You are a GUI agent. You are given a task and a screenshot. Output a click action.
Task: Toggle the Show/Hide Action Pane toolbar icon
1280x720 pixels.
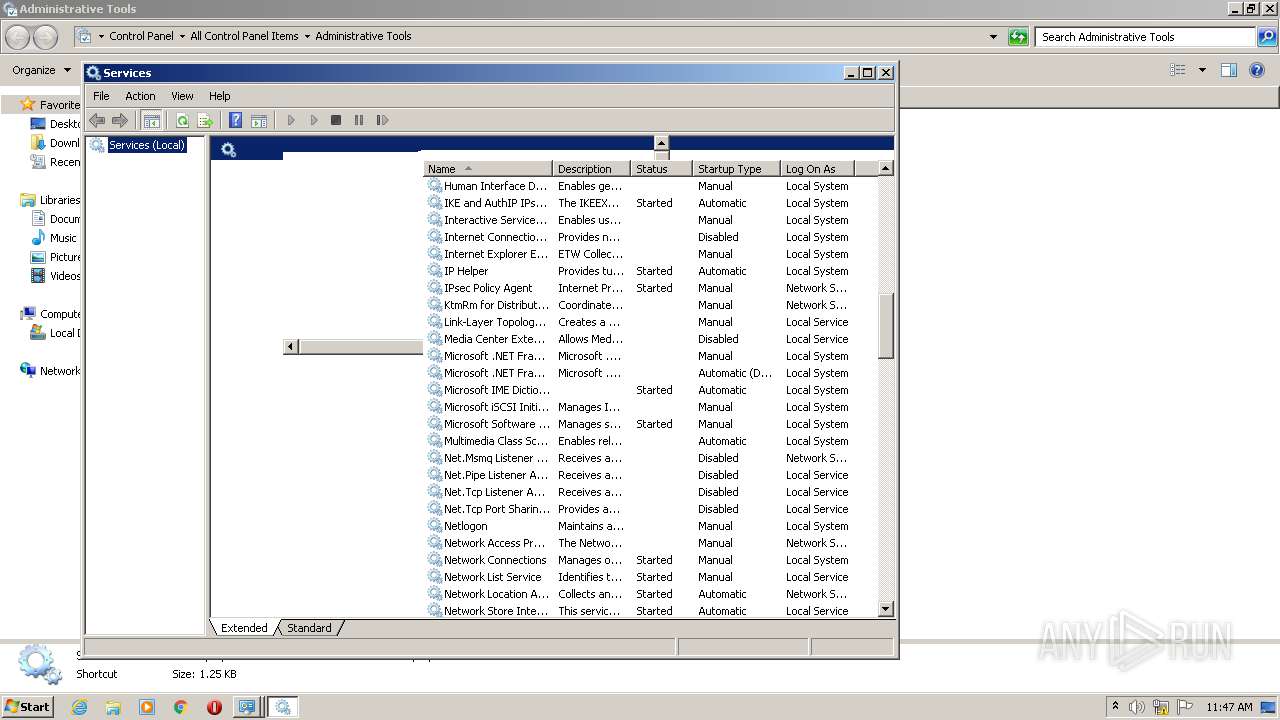259,120
